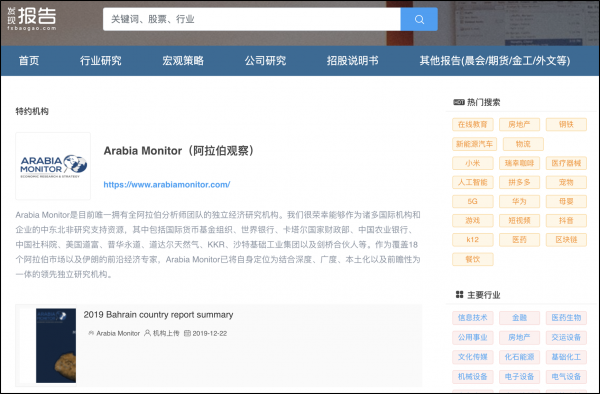Viewport: 600px width, 394px height.
Task: Open the fxbaogao.com logo
Action: pos(32,18)
